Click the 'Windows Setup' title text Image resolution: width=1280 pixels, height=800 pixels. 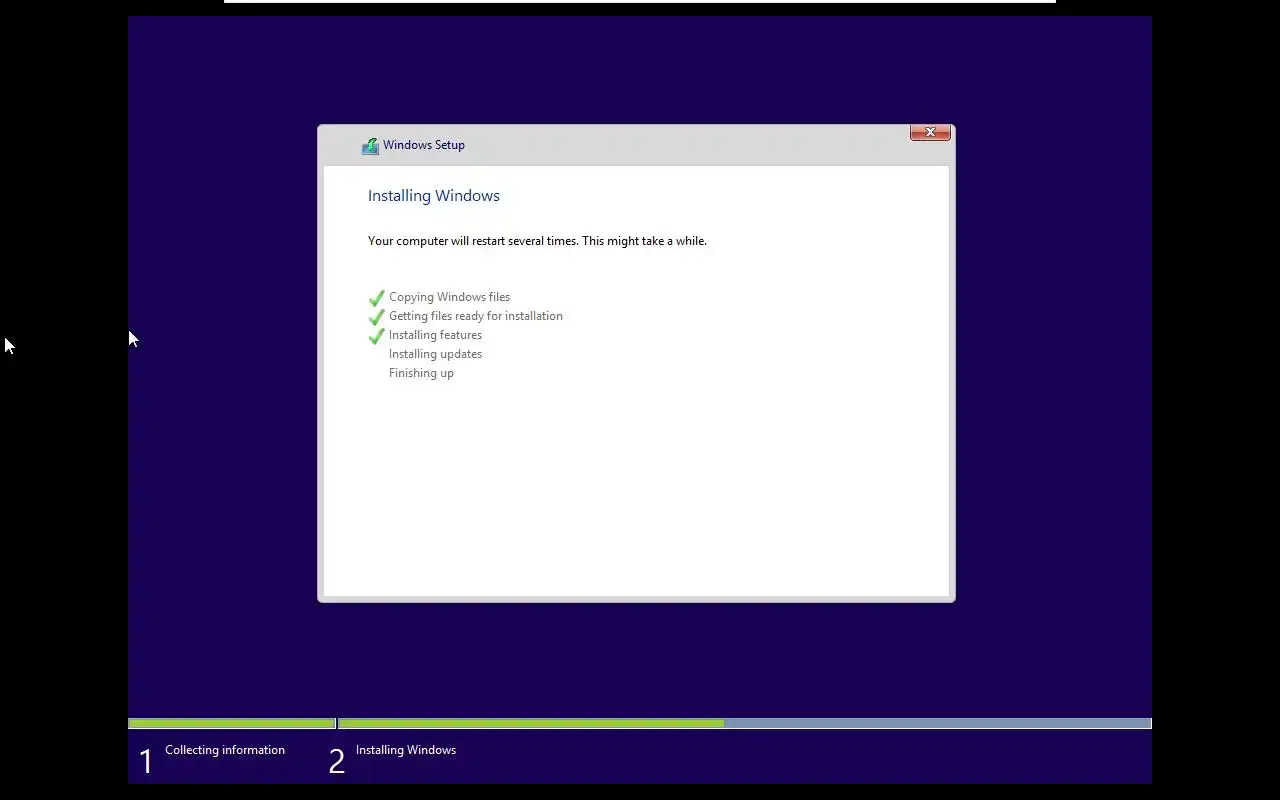pos(424,145)
